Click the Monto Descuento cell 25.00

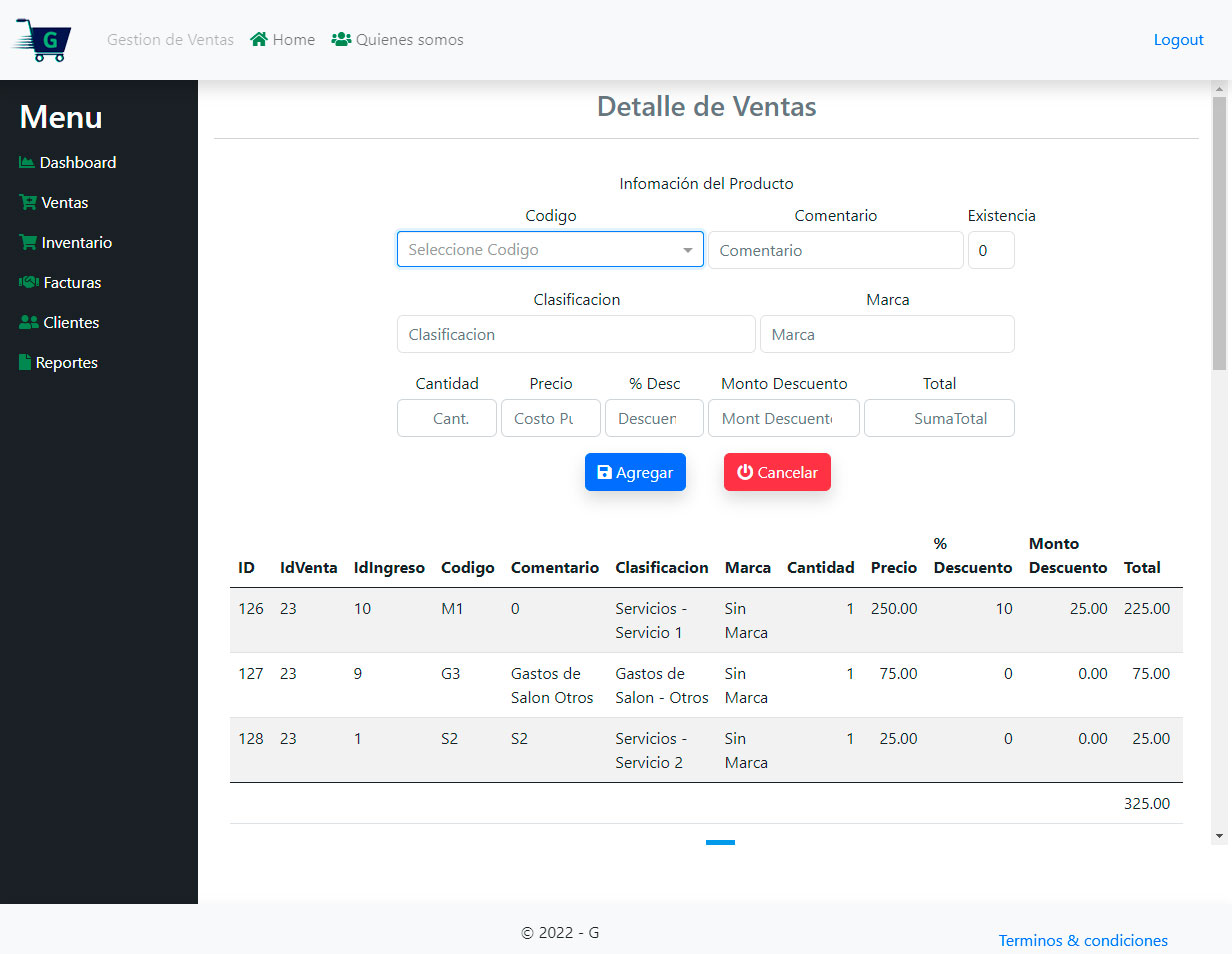1087,608
